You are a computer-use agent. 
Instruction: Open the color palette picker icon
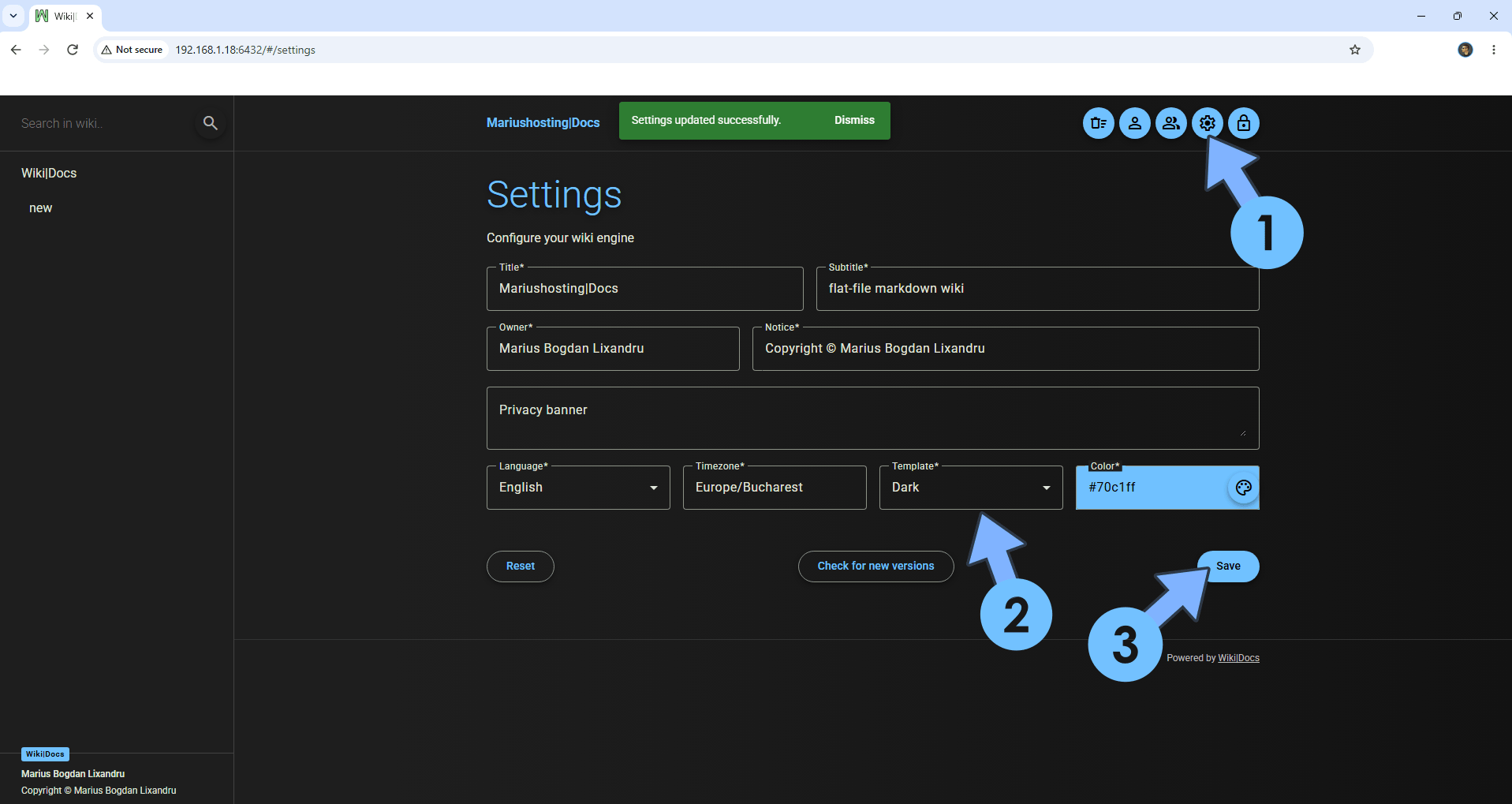pyautogui.click(x=1243, y=488)
